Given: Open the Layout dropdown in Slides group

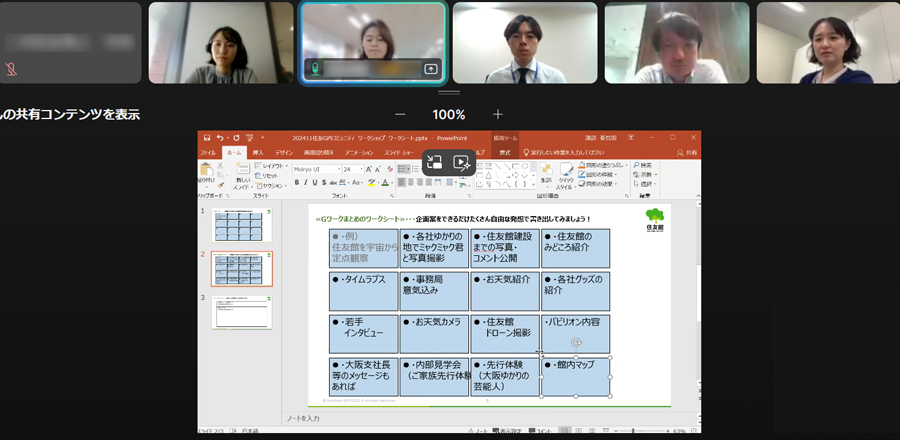Looking at the screenshot, I should [x=271, y=166].
